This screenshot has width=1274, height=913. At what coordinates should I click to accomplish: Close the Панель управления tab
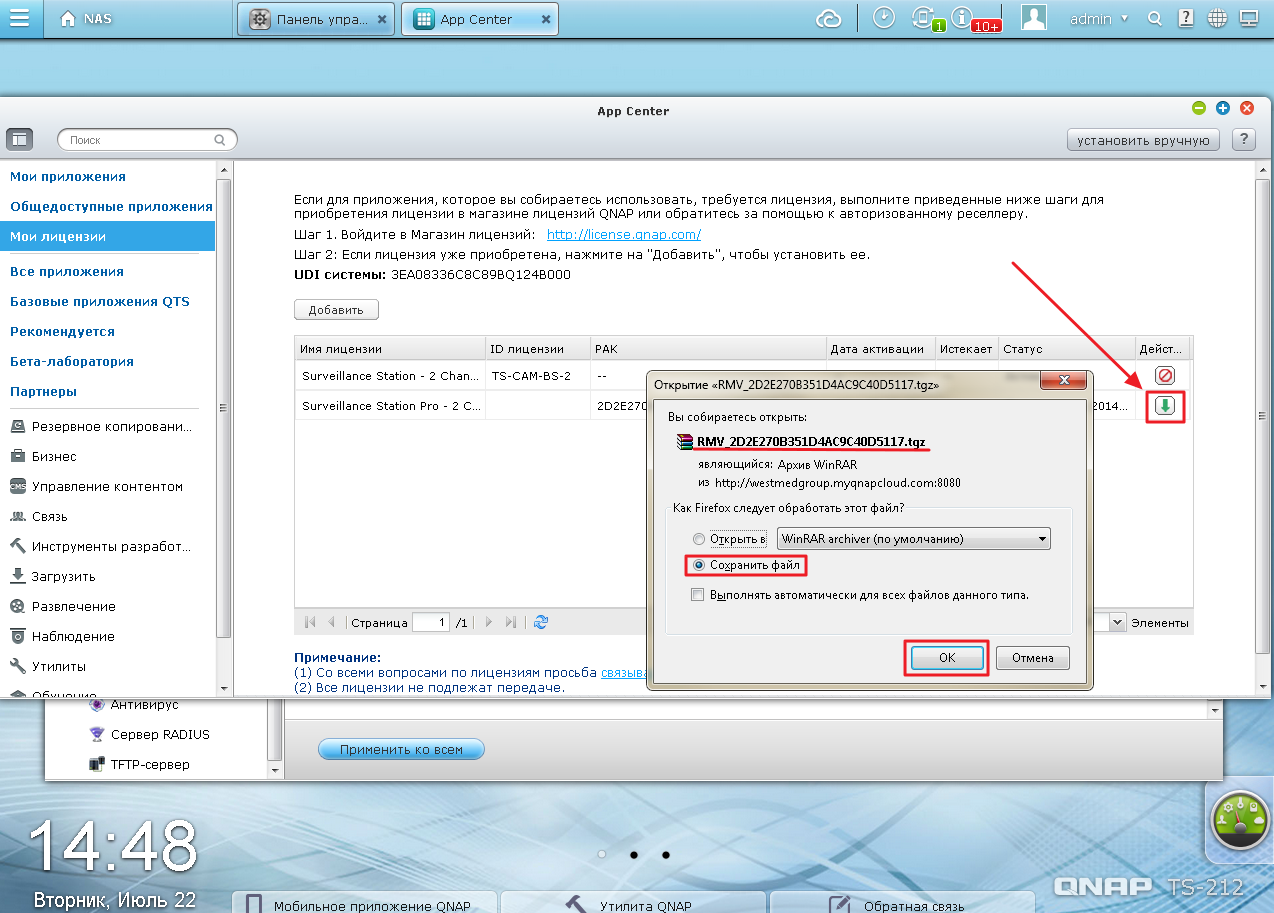click(383, 19)
